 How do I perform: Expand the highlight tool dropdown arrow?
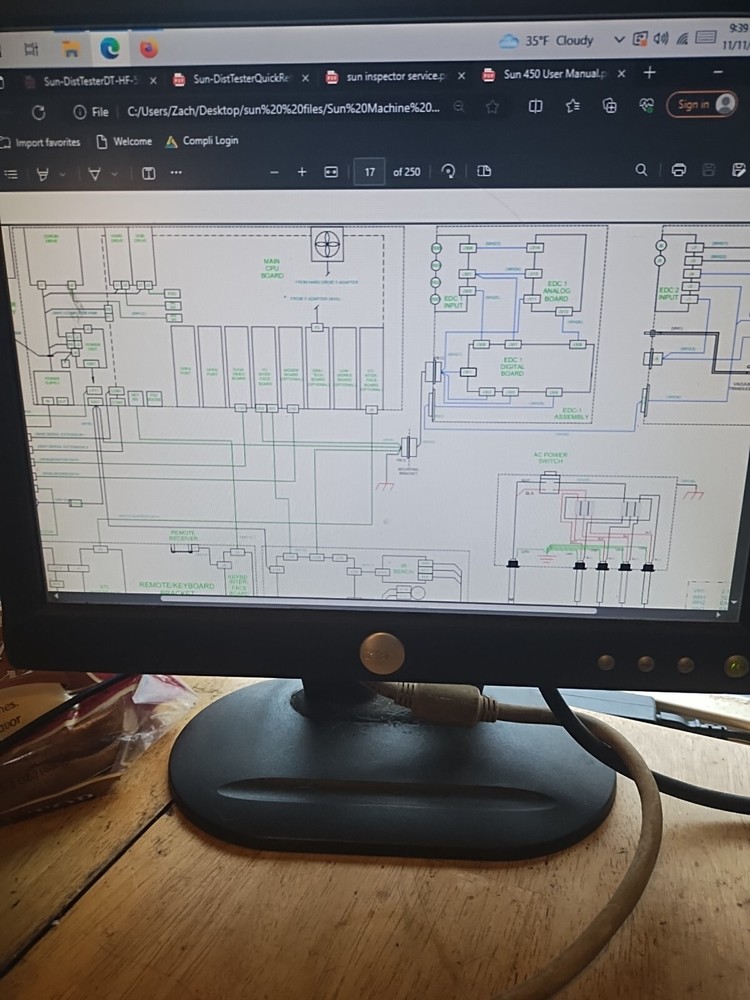tap(63, 173)
